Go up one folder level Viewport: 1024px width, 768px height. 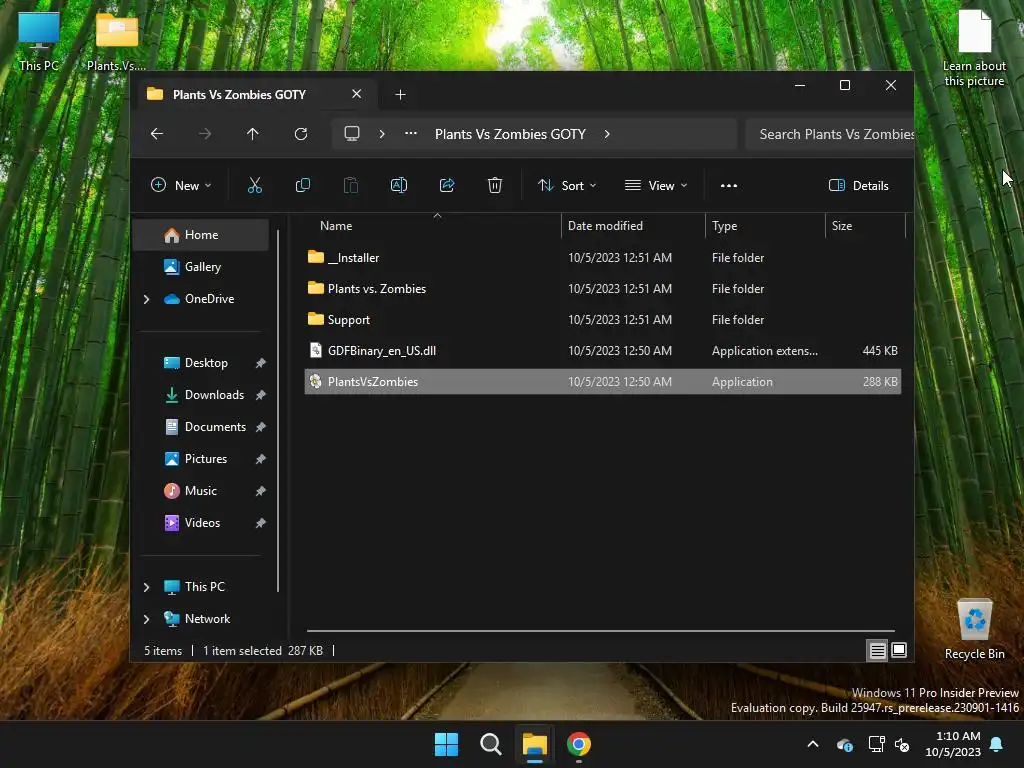[253, 134]
